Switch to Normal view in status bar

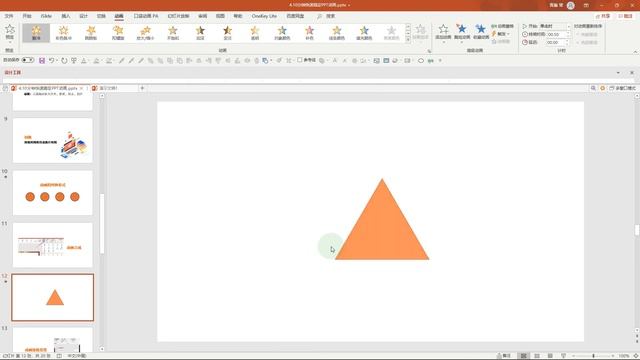(523, 356)
